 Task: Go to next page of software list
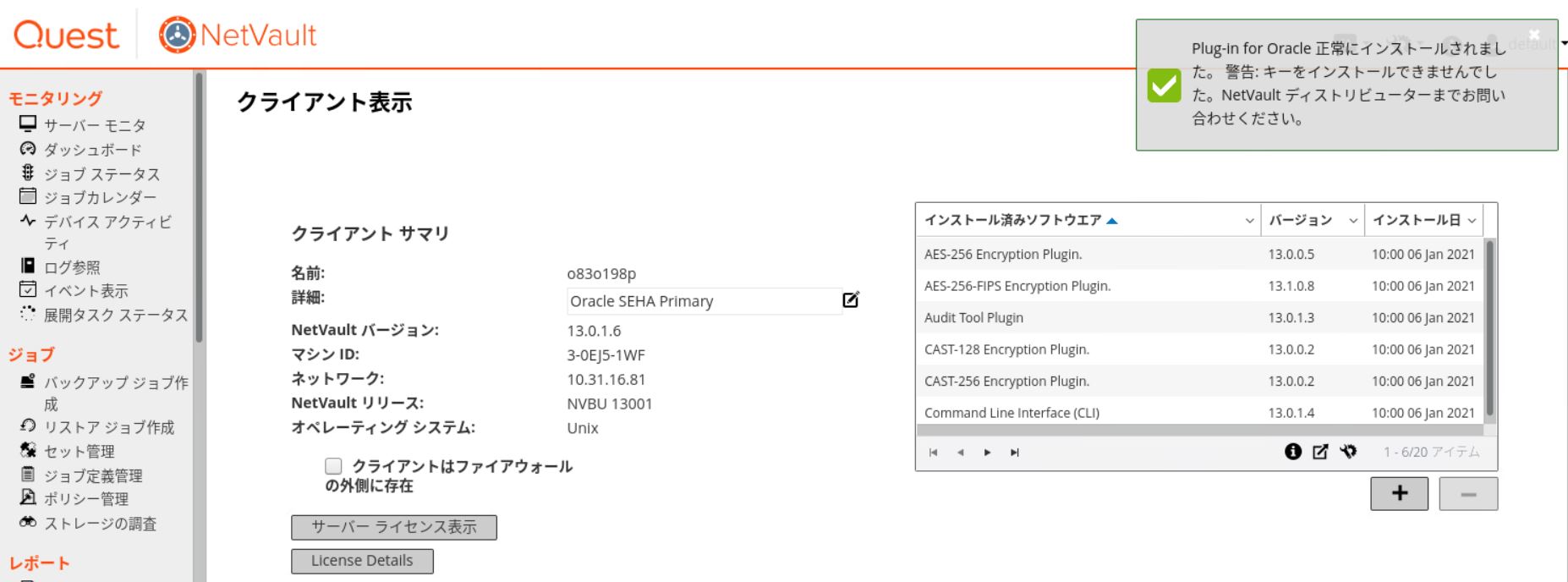[987, 453]
